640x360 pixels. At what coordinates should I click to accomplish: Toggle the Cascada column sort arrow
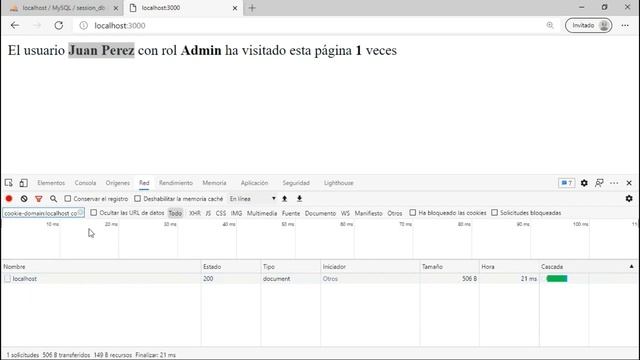point(631,267)
